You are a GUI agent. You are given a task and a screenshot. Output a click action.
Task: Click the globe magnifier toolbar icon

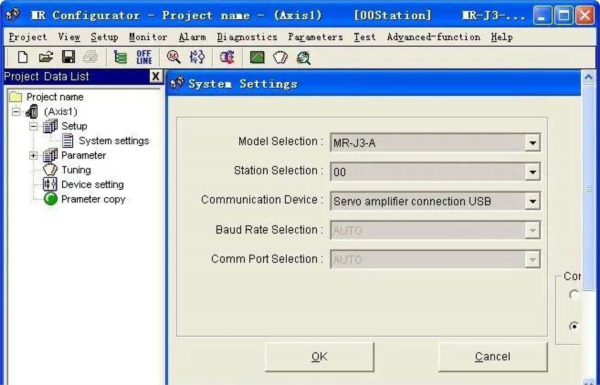coord(303,58)
